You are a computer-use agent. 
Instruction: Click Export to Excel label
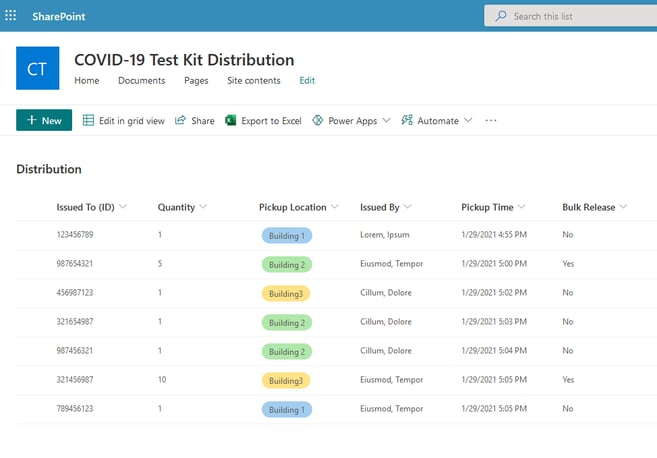pyautogui.click(x=271, y=121)
